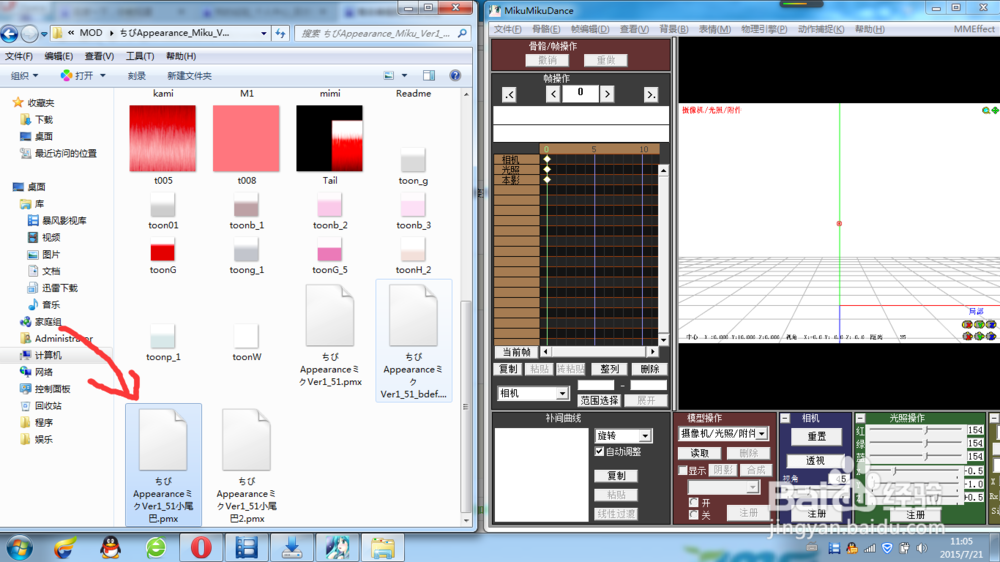Image resolution: width=1000 pixels, height=562 pixels.
Task: Click the 新建文件夹 button in Explorer
Action: click(x=189, y=75)
